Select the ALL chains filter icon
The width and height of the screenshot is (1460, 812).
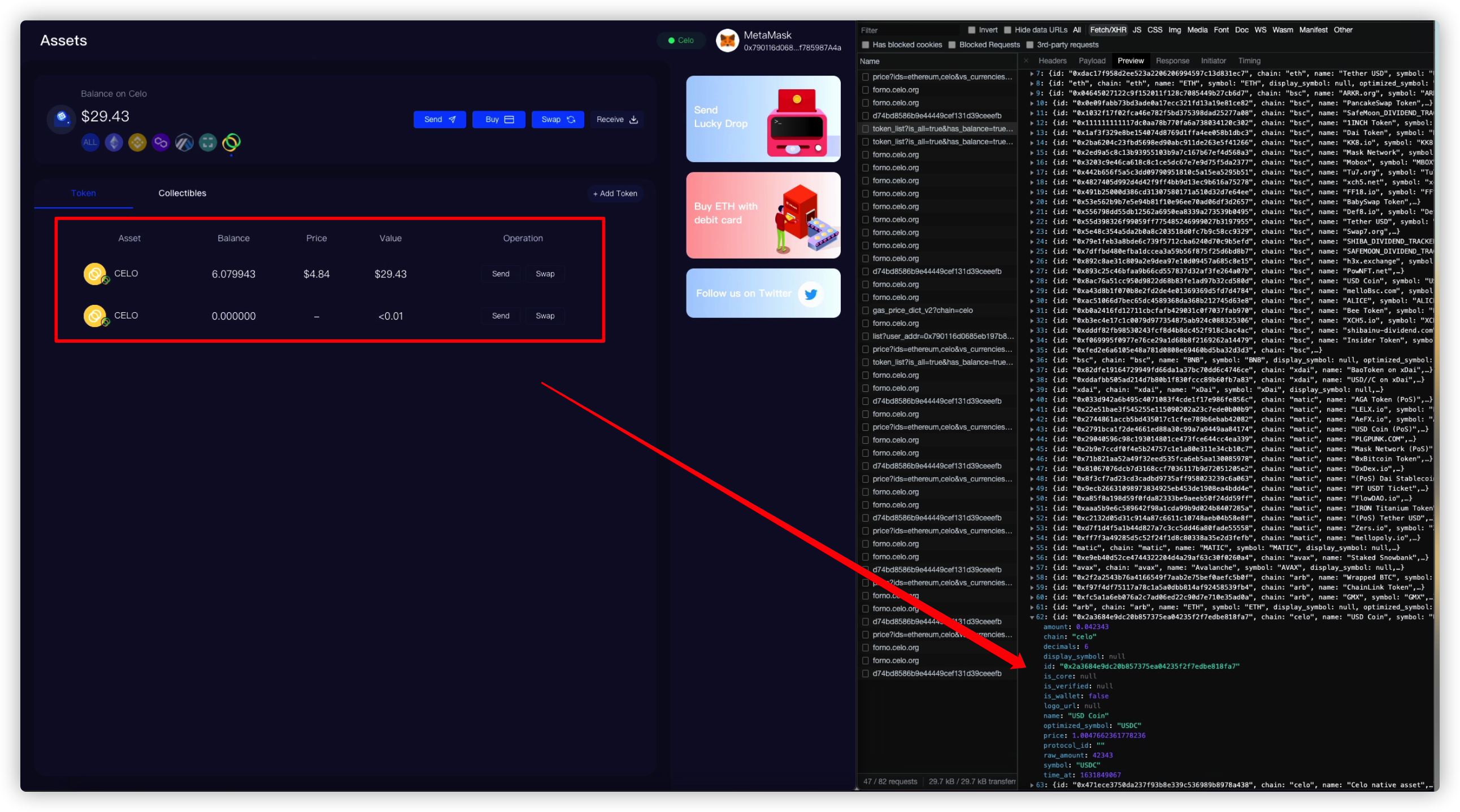[90, 142]
